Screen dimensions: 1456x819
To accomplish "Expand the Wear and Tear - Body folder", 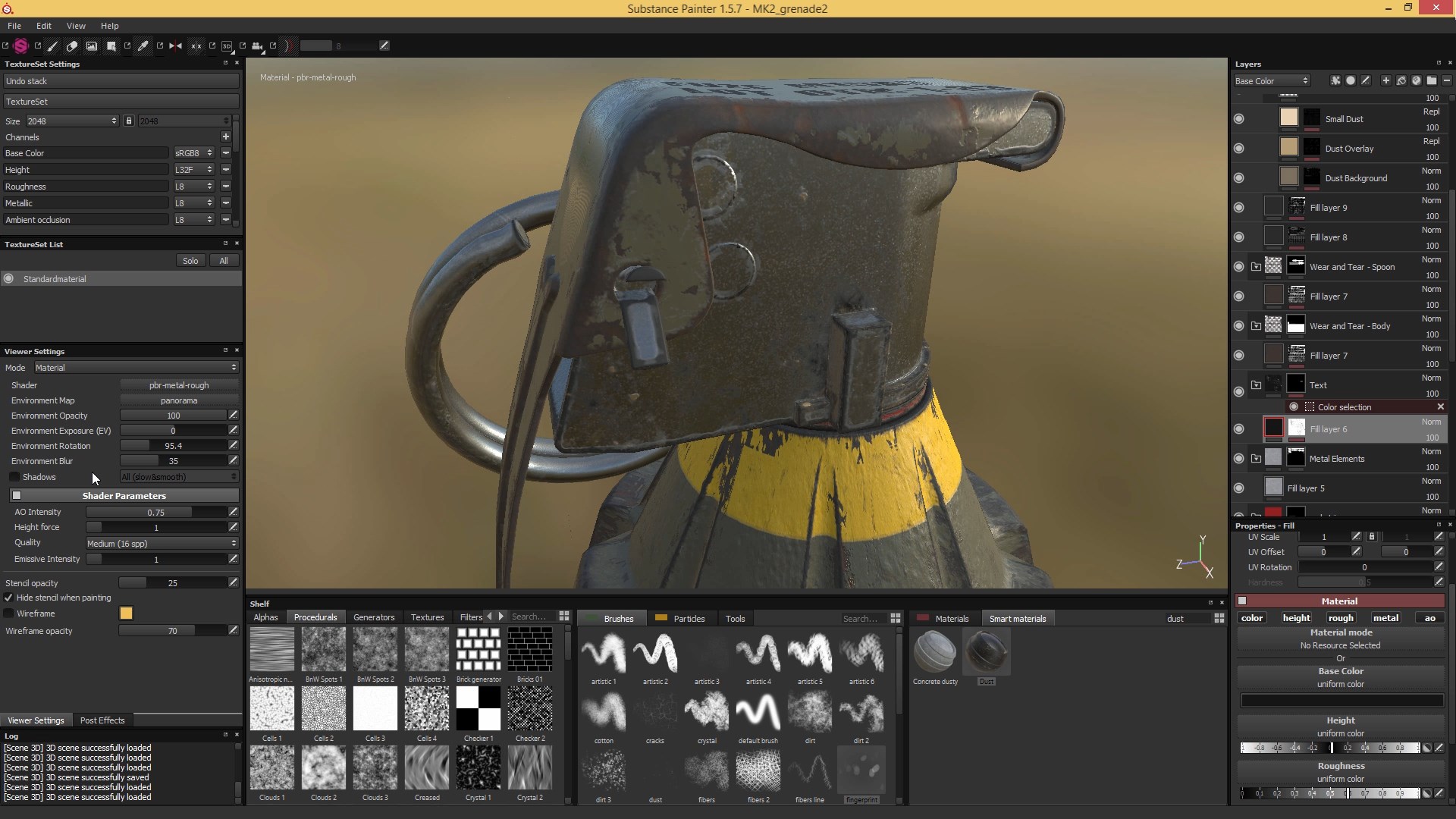I will point(1256,326).
